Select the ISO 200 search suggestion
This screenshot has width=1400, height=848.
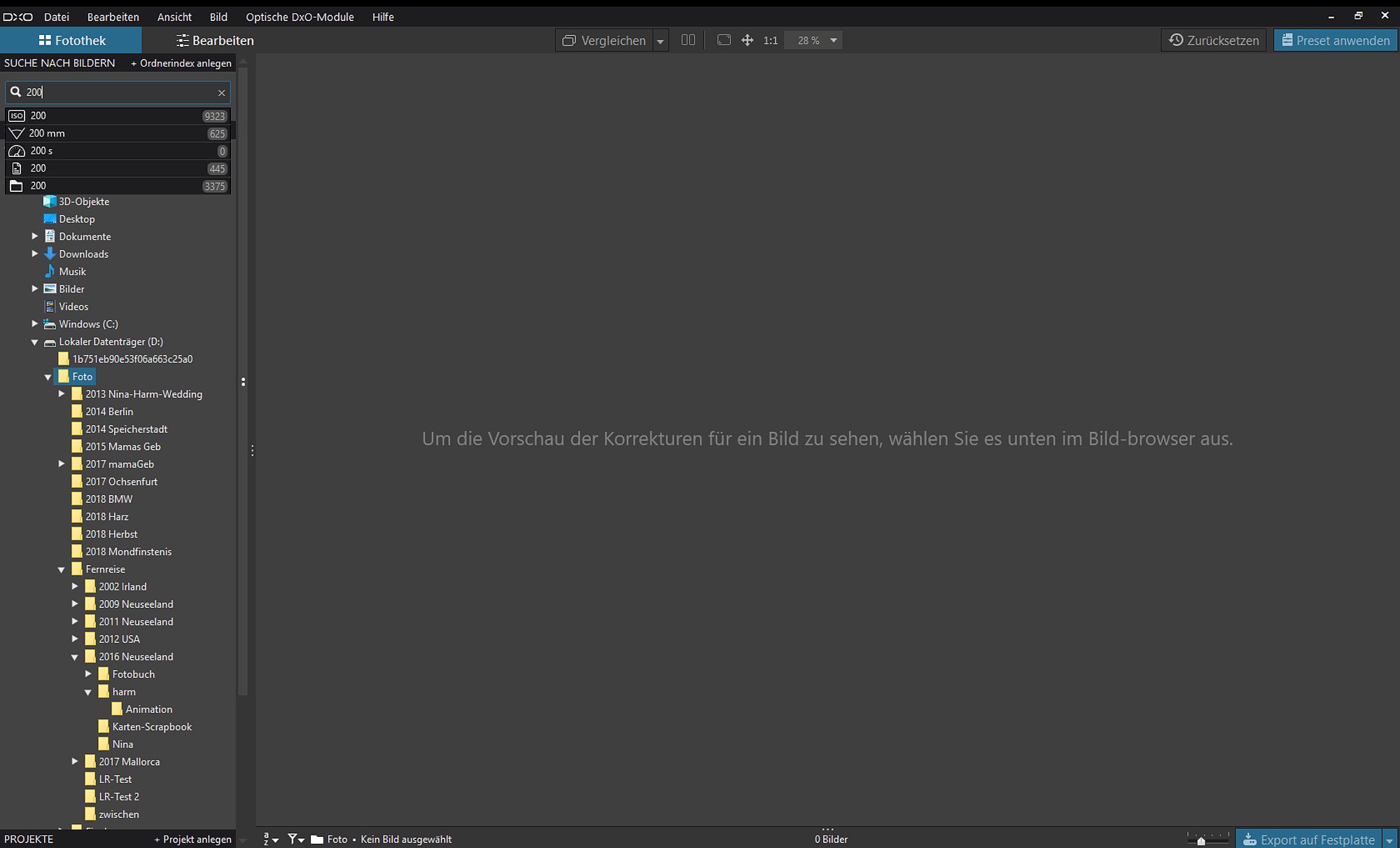point(118,116)
